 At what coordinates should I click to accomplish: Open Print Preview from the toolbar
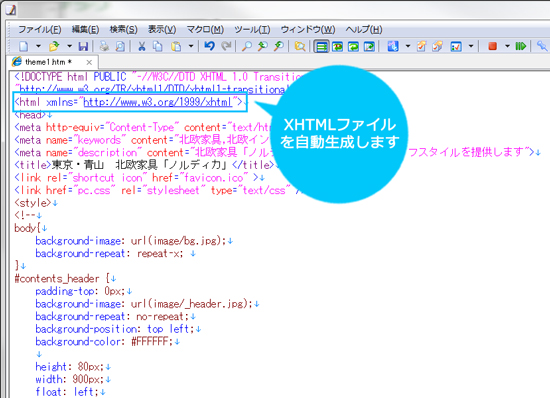pyautogui.click(x=120, y=46)
